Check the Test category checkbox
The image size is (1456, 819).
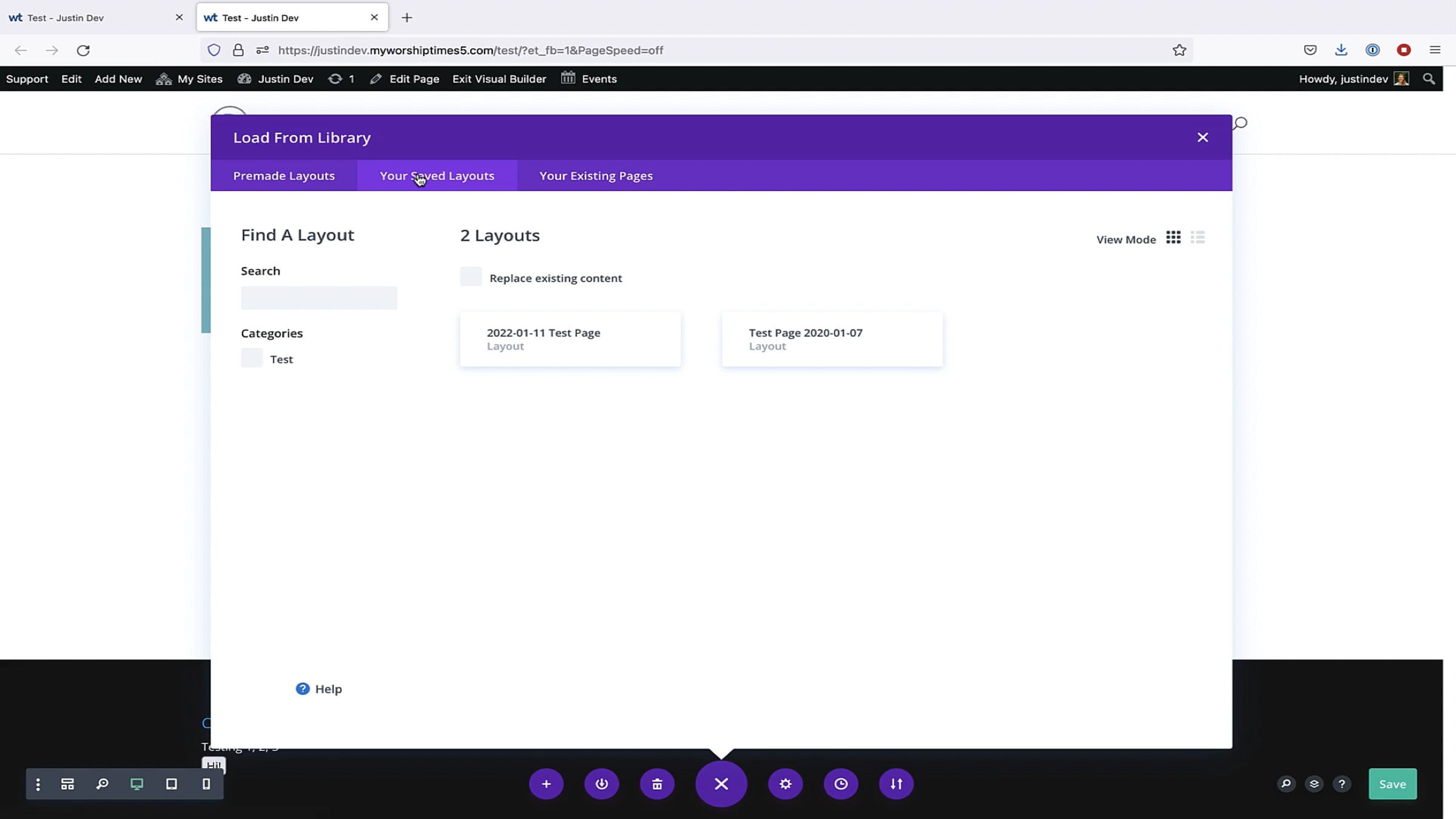[252, 358]
